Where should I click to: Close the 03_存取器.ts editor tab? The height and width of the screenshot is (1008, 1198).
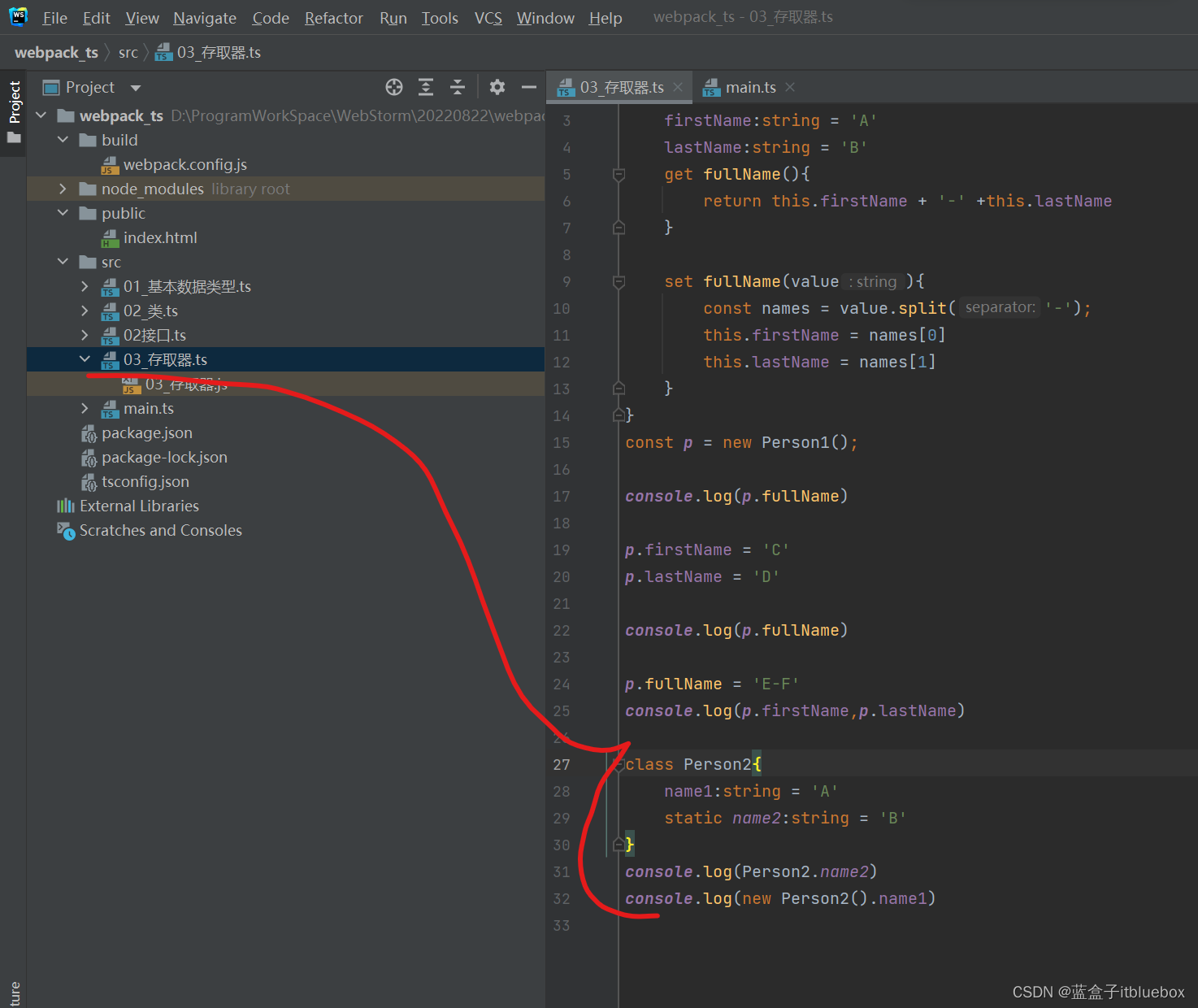pyautogui.click(x=678, y=87)
